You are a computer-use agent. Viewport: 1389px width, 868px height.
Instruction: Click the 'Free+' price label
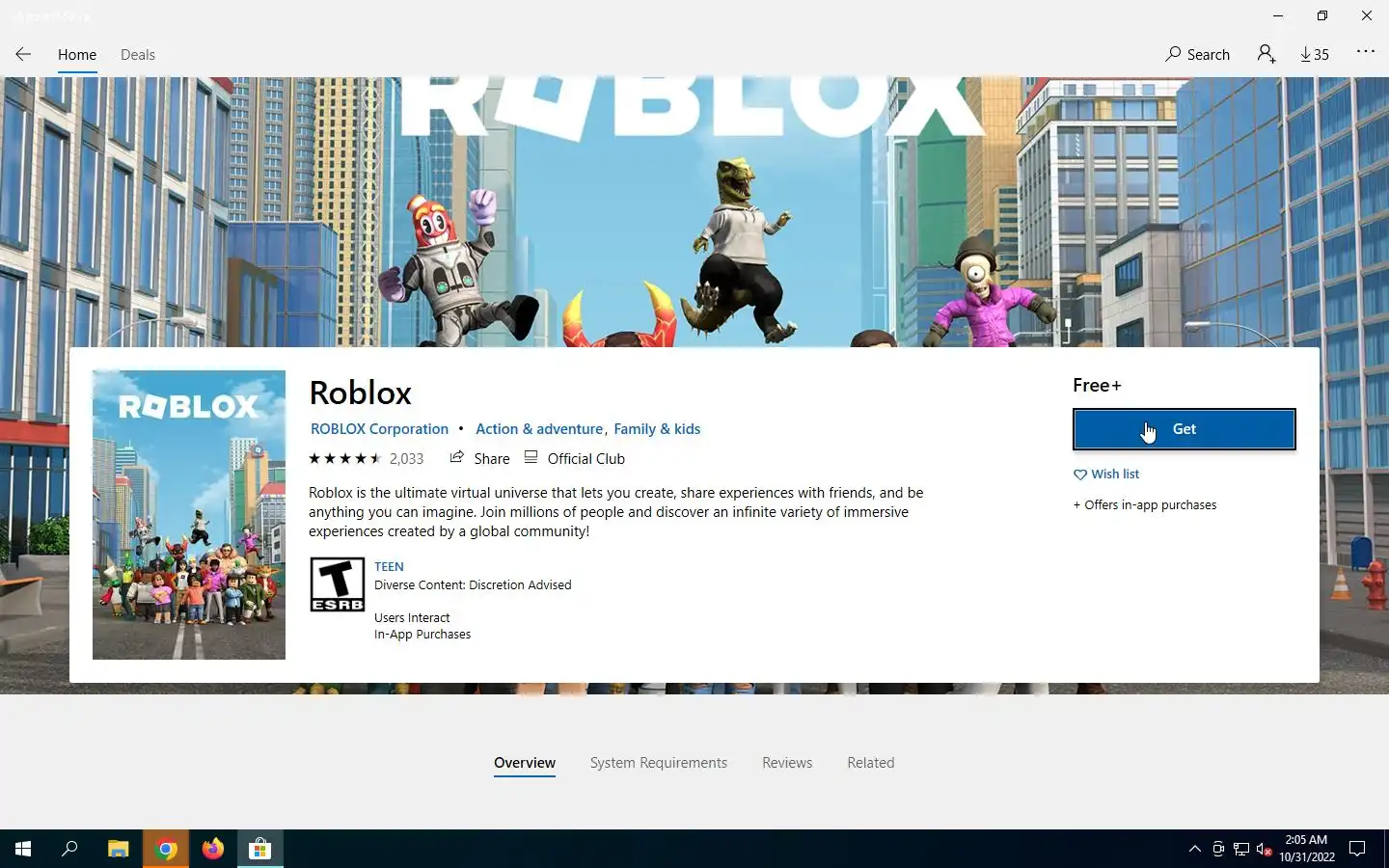[1097, 386]
